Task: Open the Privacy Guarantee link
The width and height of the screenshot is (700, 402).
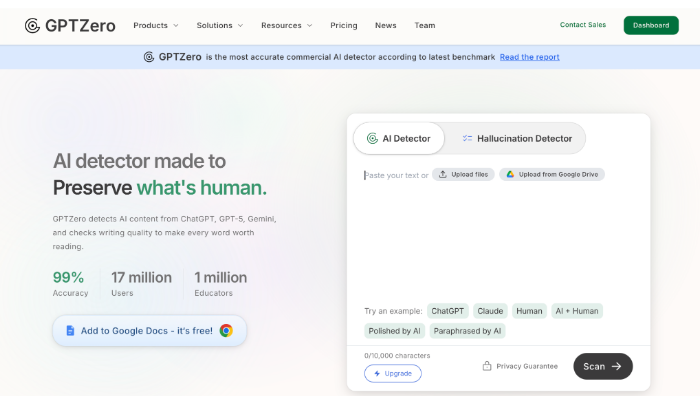Action: click(x=520, y=366)
